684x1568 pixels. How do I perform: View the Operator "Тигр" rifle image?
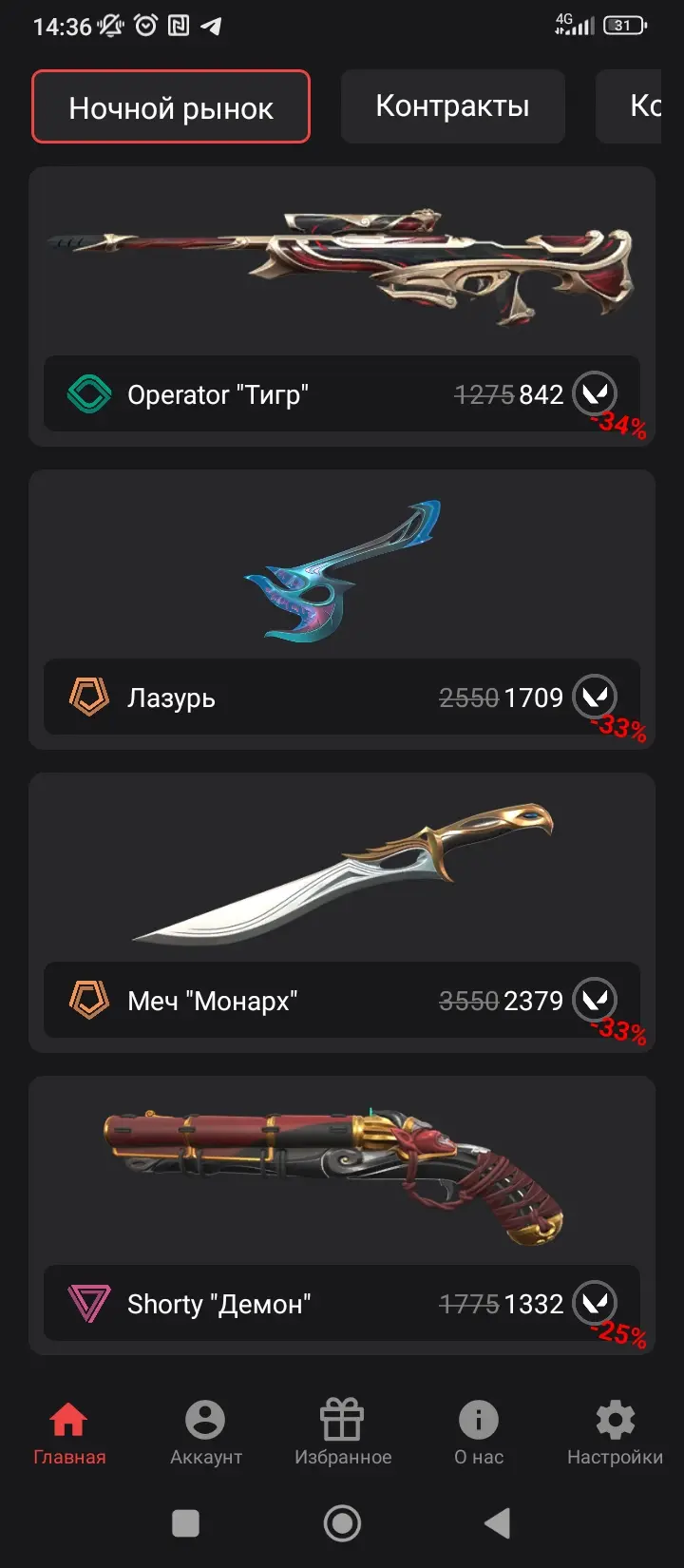(x=342, y=264)
